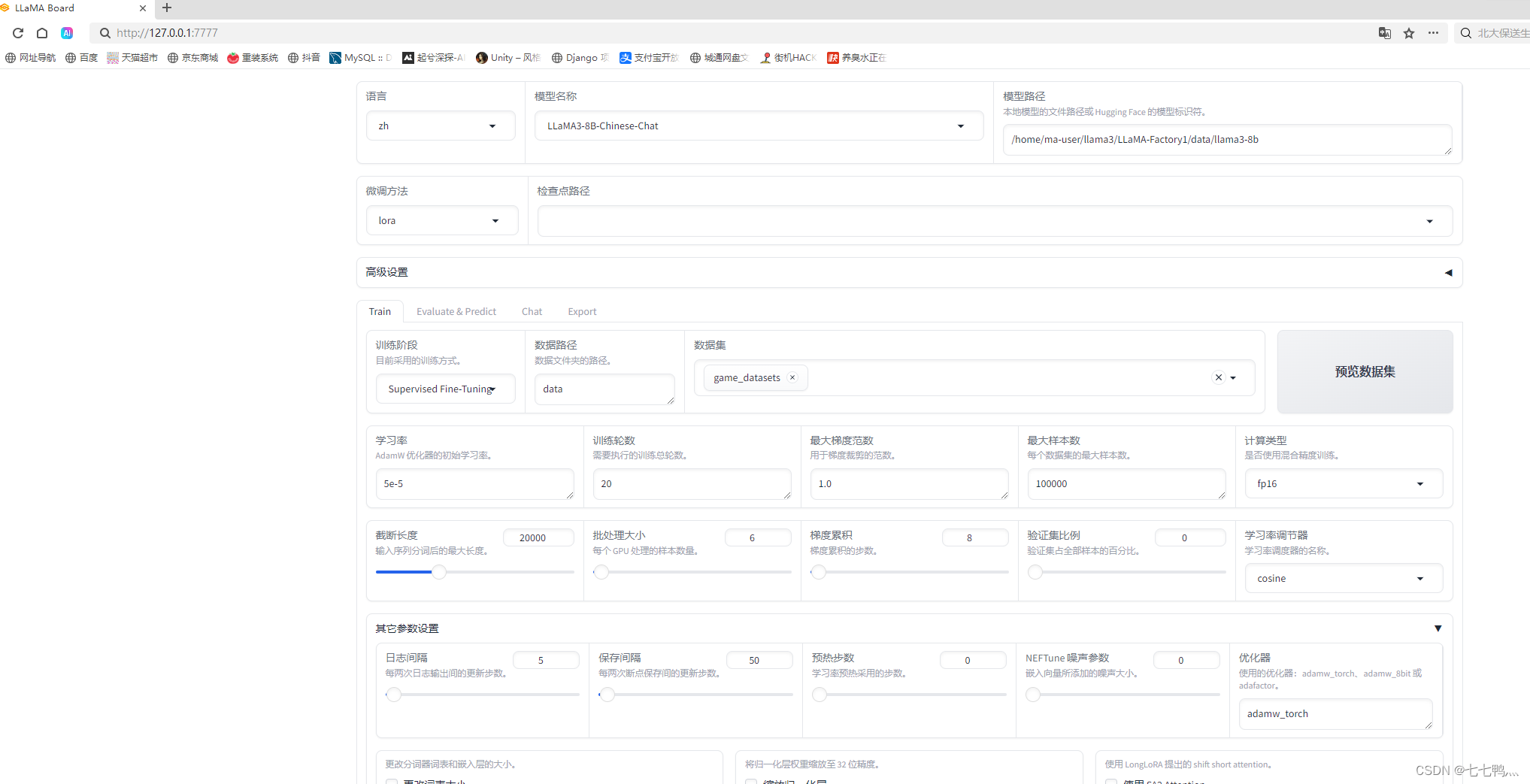Open the 学习率调节器 cosine dropdown
1530x784 pixels.
point(1343,578)
